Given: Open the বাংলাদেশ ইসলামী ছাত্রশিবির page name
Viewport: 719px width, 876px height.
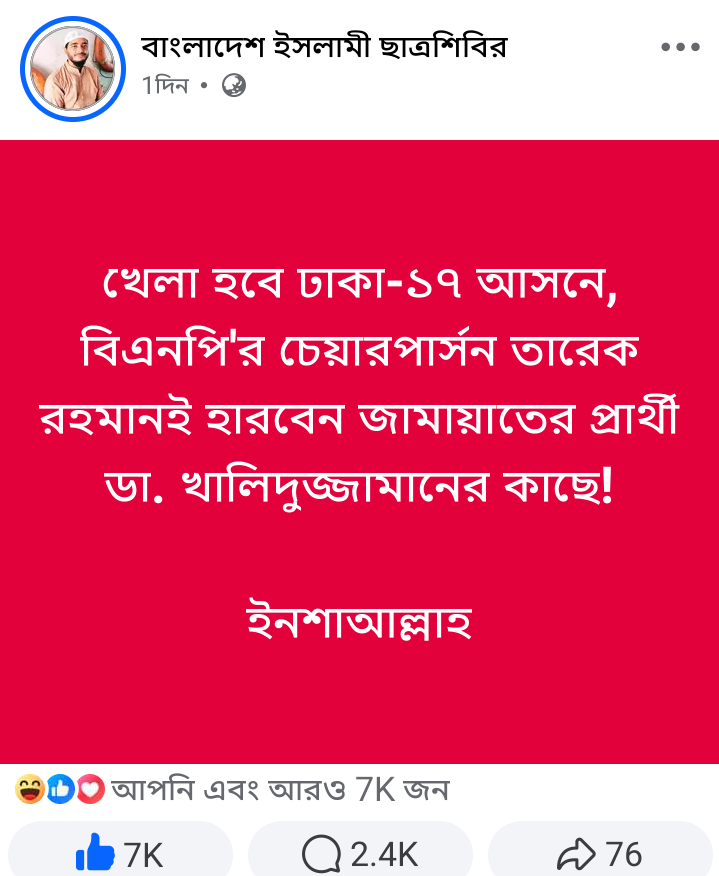Looking at the screenshot, I should pos(324,46).
